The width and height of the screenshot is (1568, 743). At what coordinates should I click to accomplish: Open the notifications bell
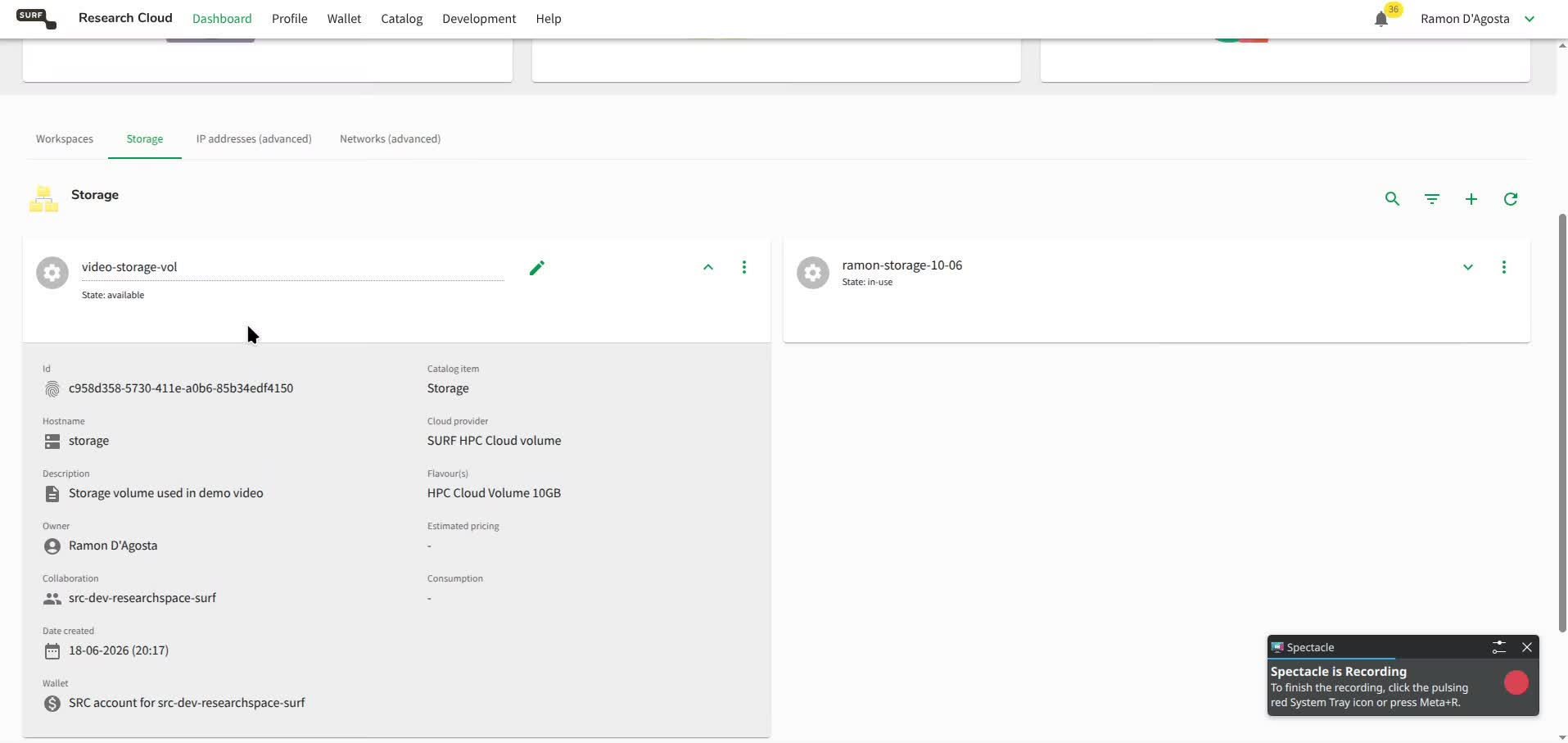(1381, 19)
